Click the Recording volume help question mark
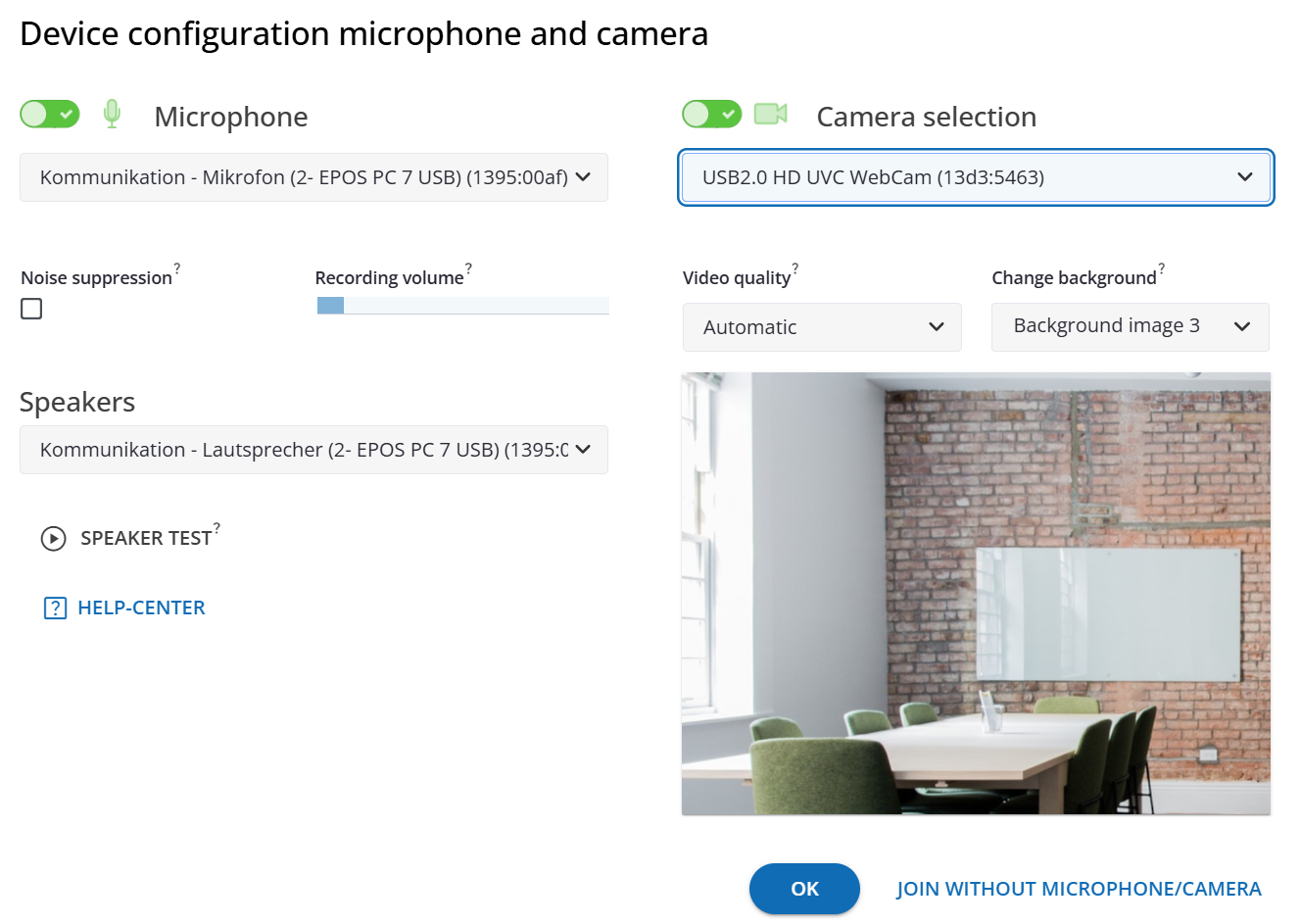Image resolution: width=1300 pixels, height=924 pixels. pos(468,267)
